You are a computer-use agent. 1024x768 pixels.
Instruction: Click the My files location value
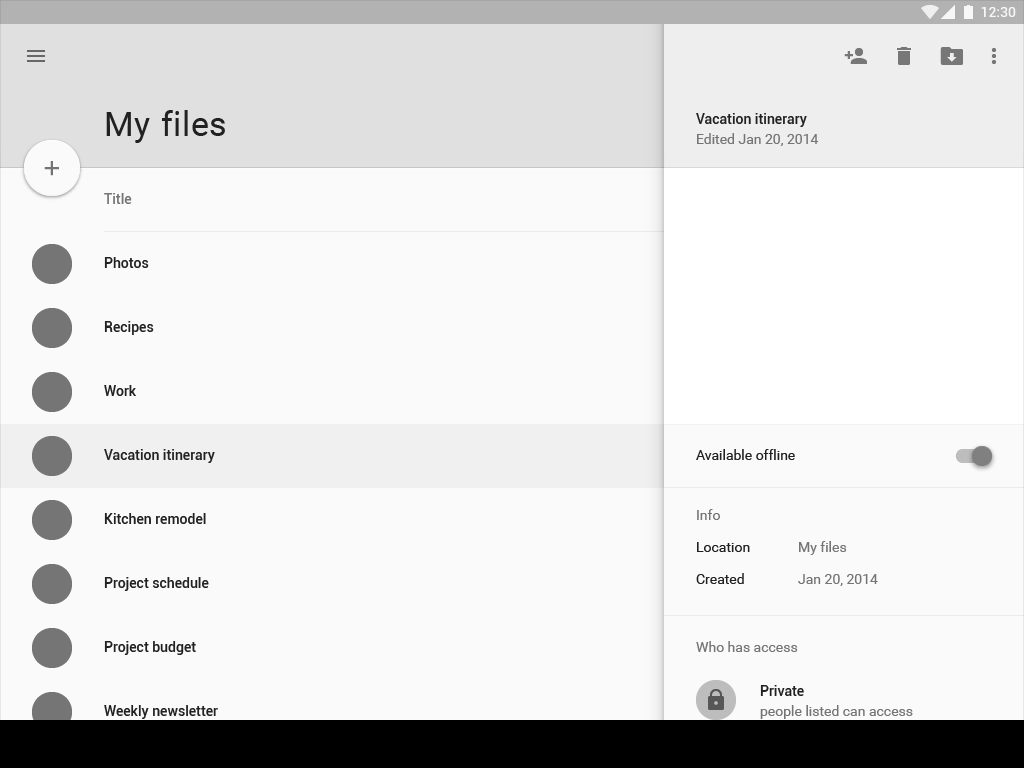coord(822,547)
